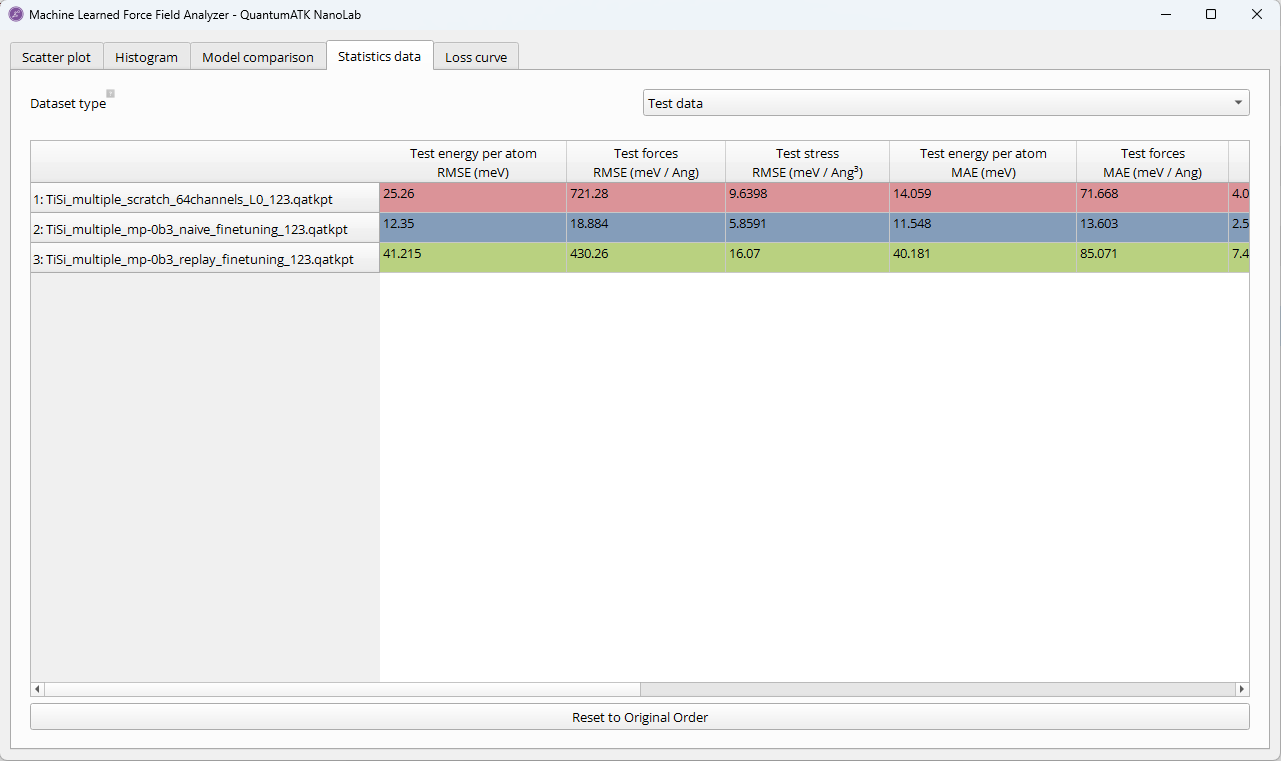1281x761 pixels.
Task: Switch to the Scatter plot tab
Action: point(56,57)
